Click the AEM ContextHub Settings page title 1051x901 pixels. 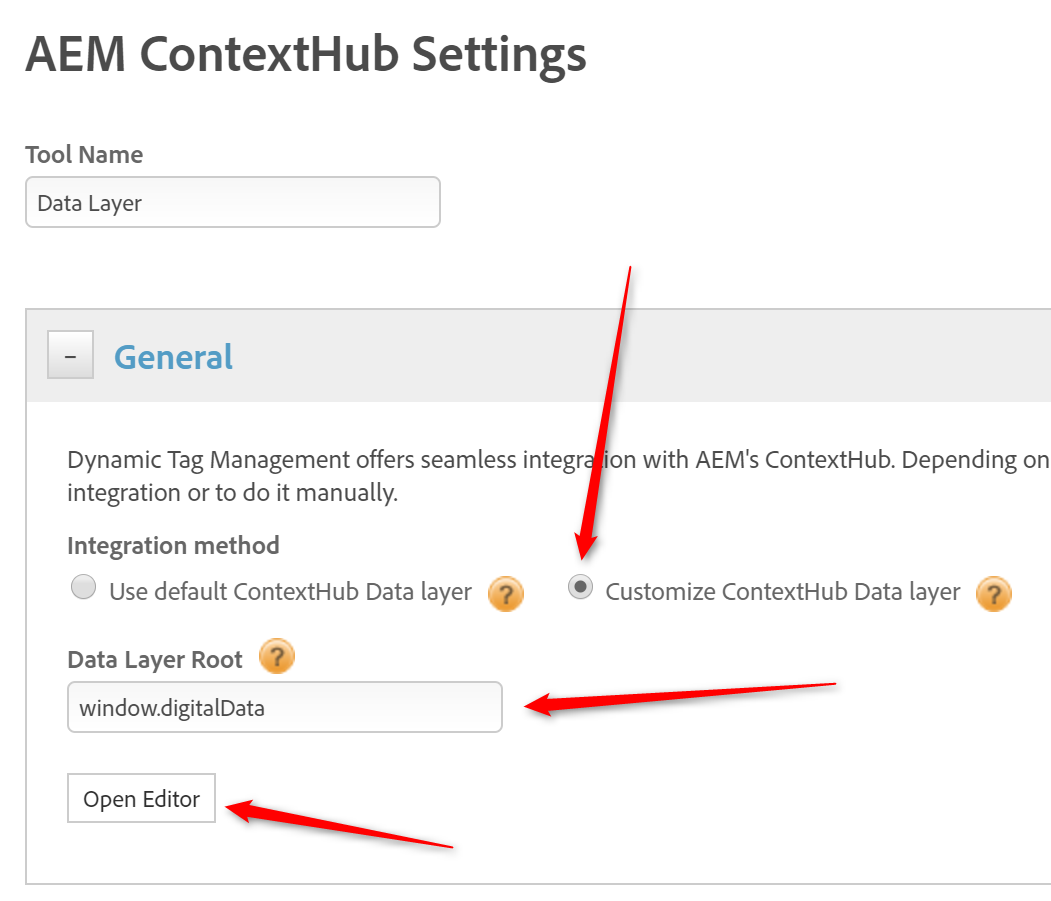(305, 54)
